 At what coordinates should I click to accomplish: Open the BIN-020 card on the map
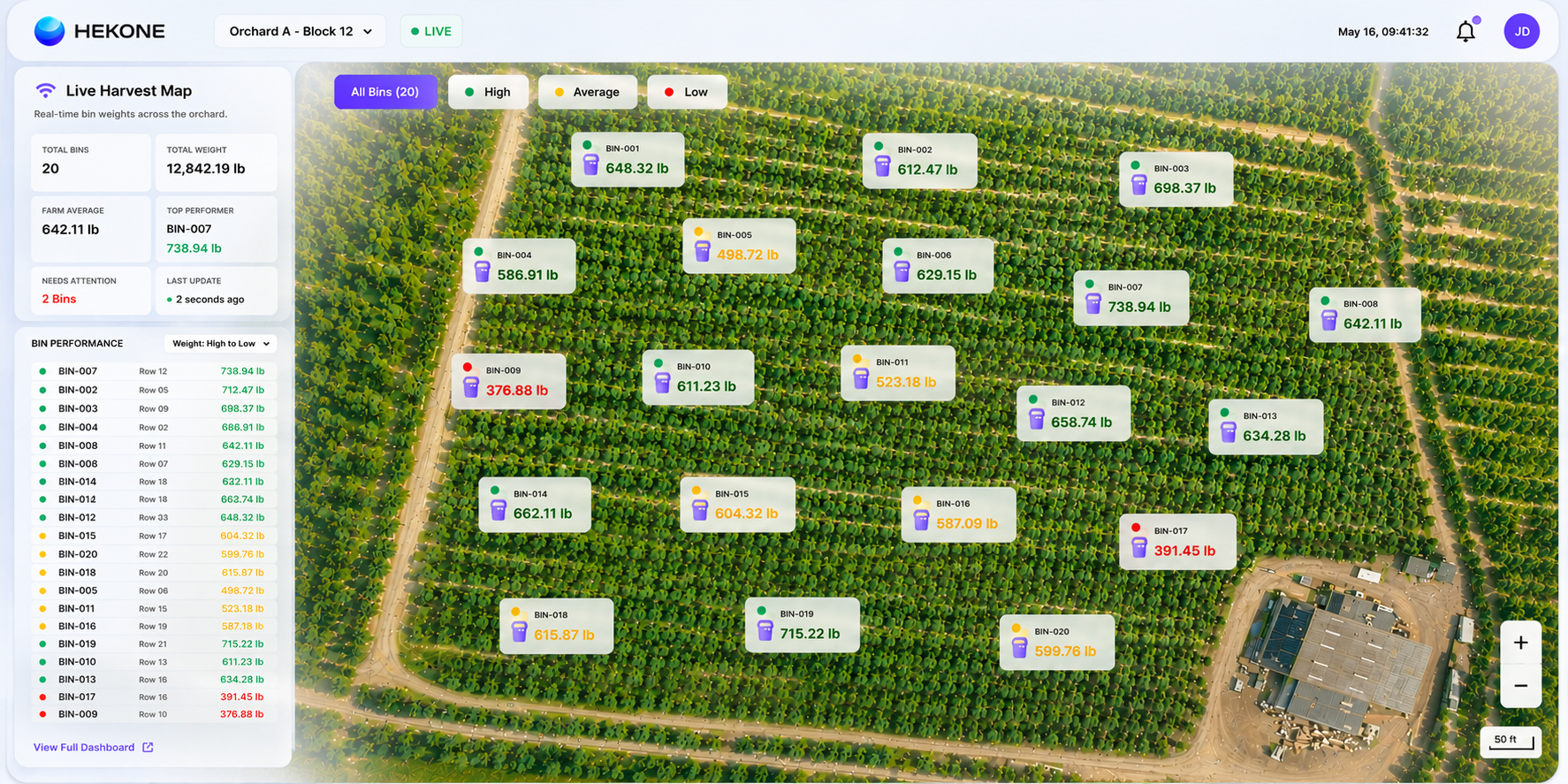click(1056, 643)
